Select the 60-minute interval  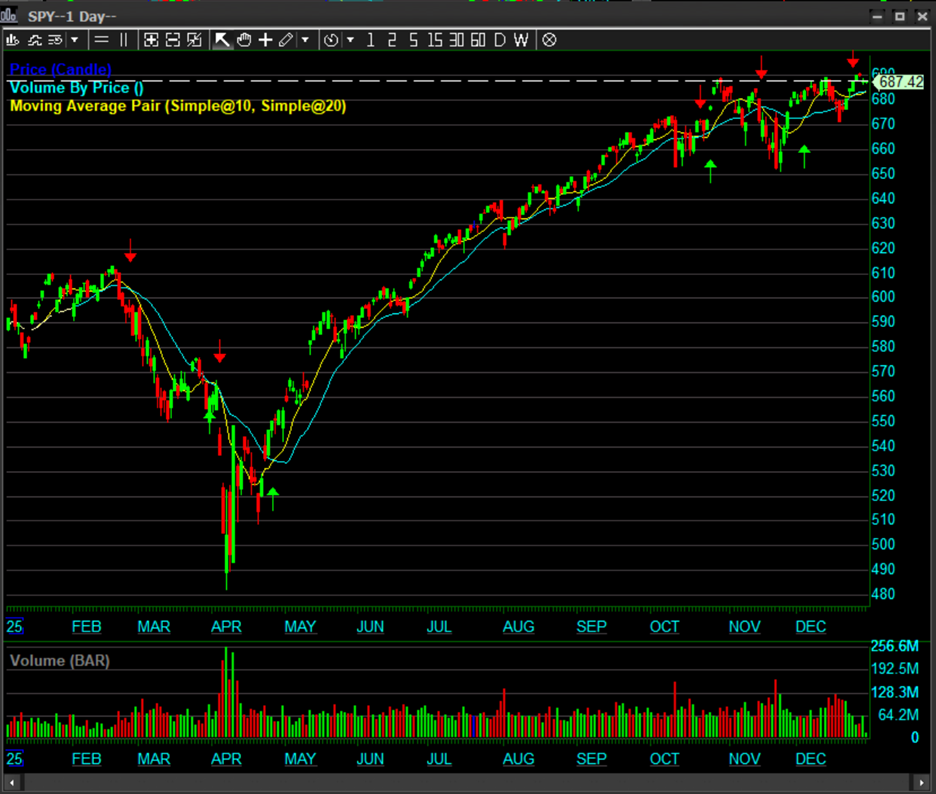478,40
